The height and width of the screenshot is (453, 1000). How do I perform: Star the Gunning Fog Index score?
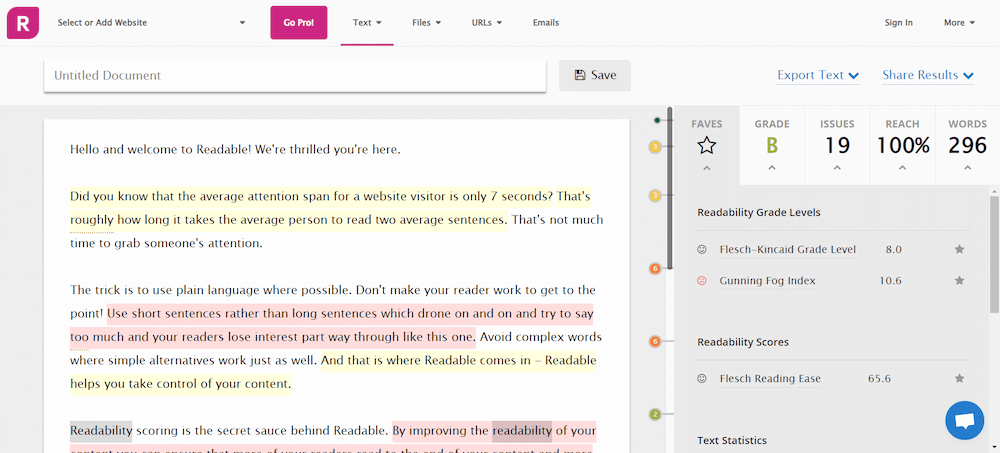(x=959, y=281)
